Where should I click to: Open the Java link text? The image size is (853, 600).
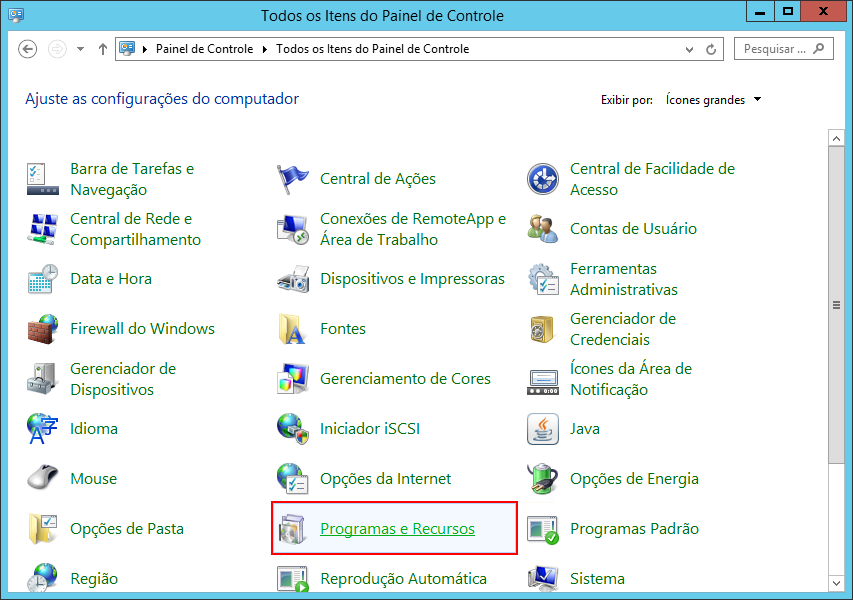click(x=585, y=429)
